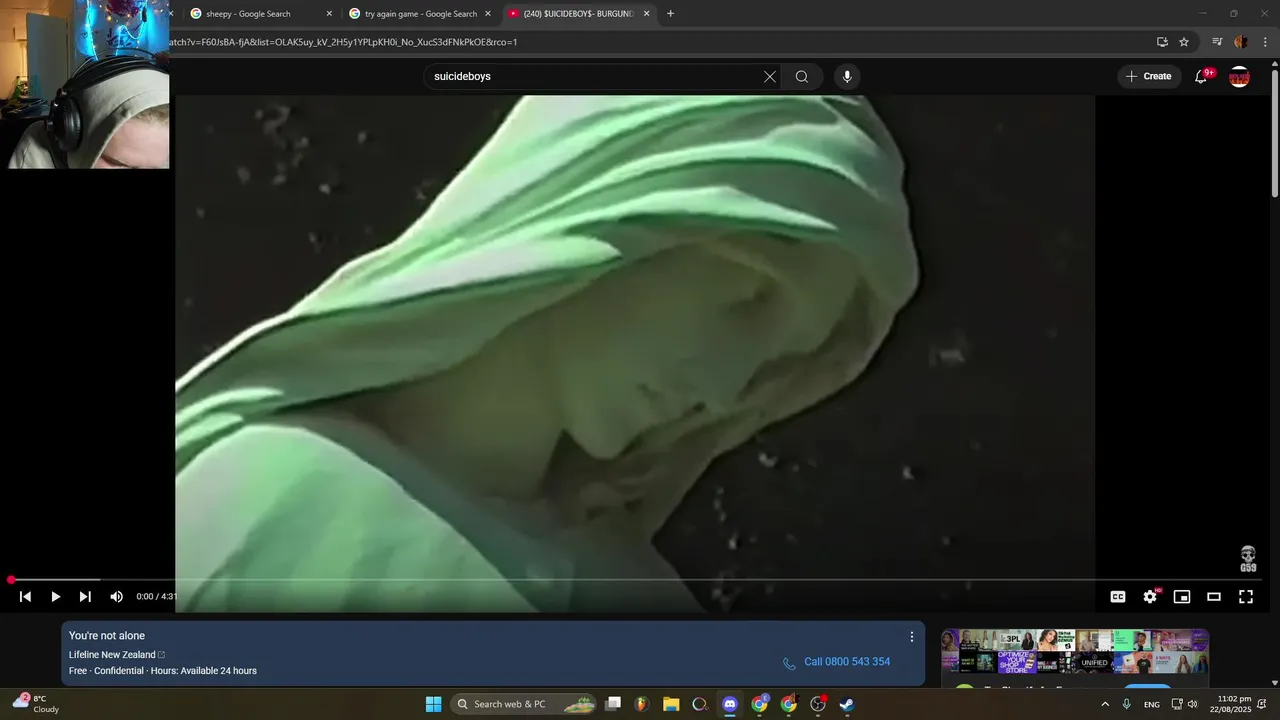Open Chrome media controls
Viewport: 1280px width, 720px height.
[1217, 42]
